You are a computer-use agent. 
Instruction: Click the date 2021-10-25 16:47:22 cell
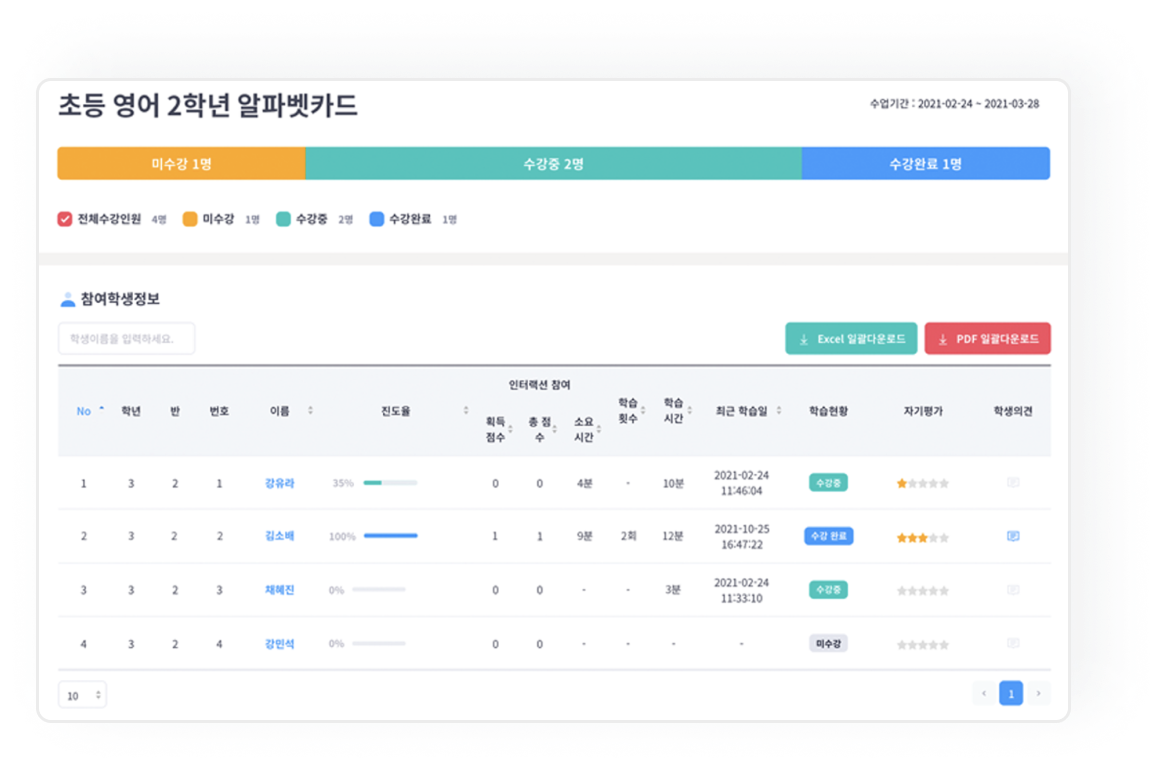(x=741, y=537)
